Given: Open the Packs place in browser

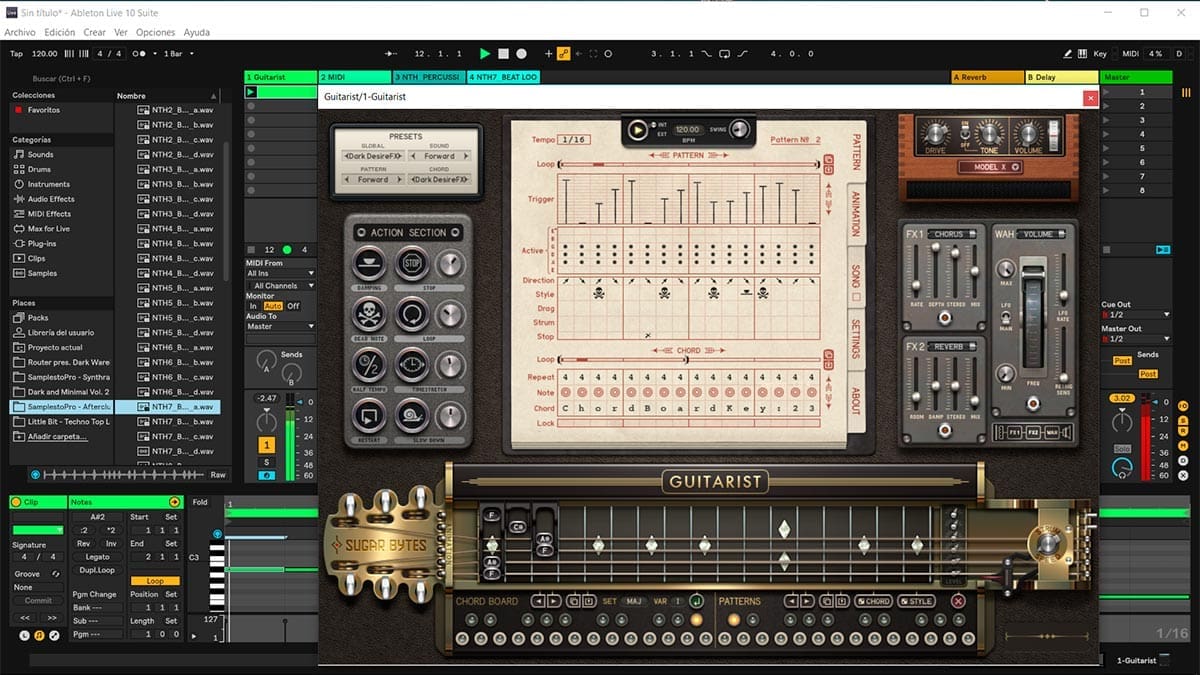Looking at the screenshot, I should [x=38, y=318].
